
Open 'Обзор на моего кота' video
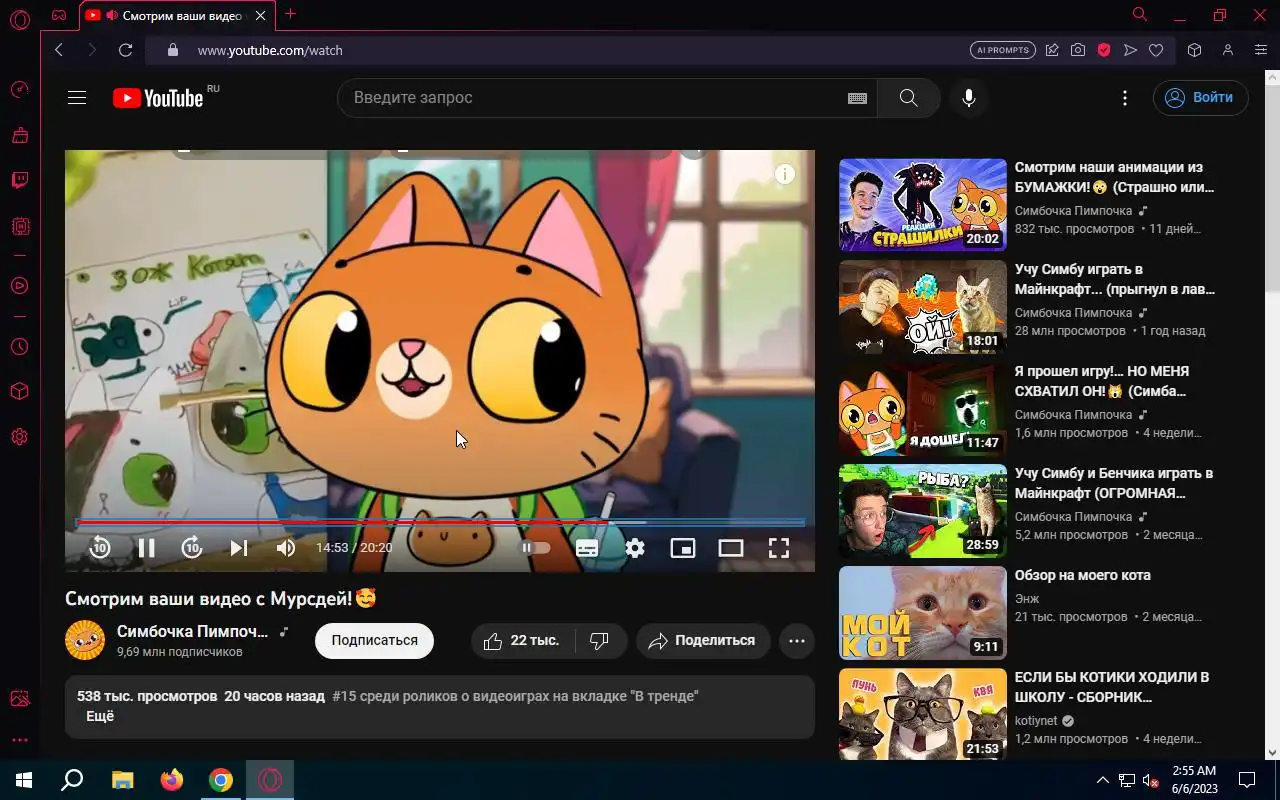click(x=1083, y=575)
